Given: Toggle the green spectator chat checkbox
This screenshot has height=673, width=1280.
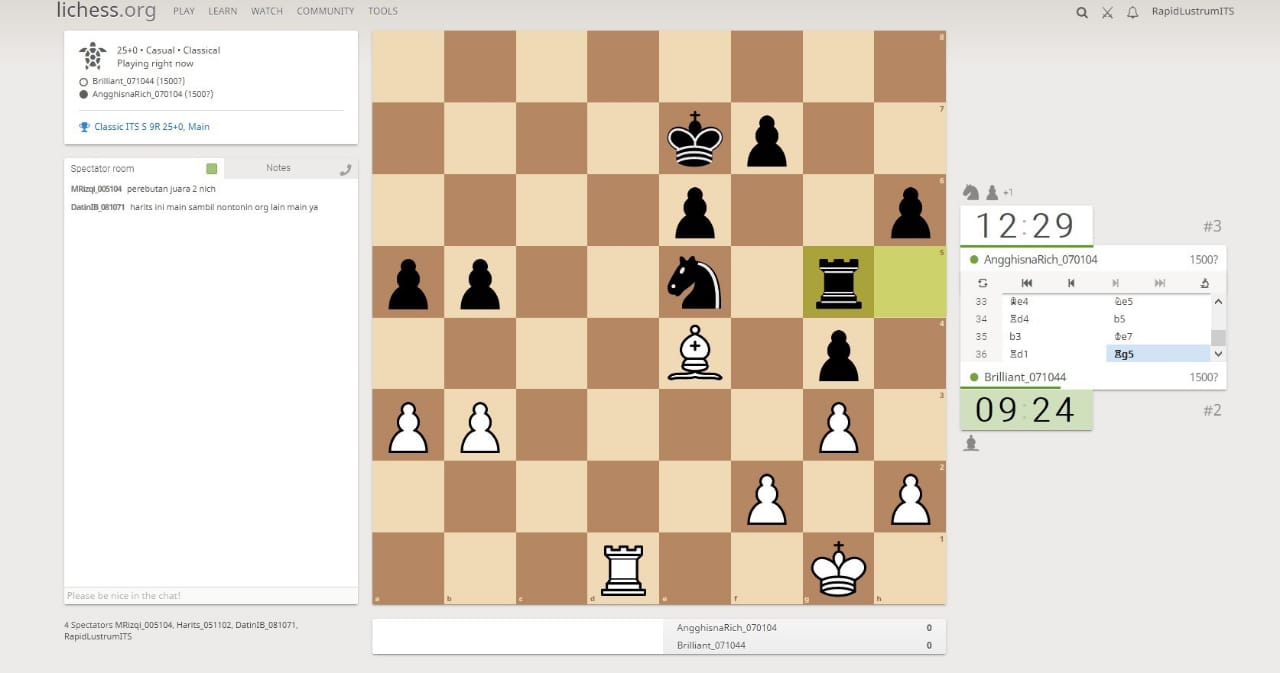Looking at the screenshot, I should point(211,169).
